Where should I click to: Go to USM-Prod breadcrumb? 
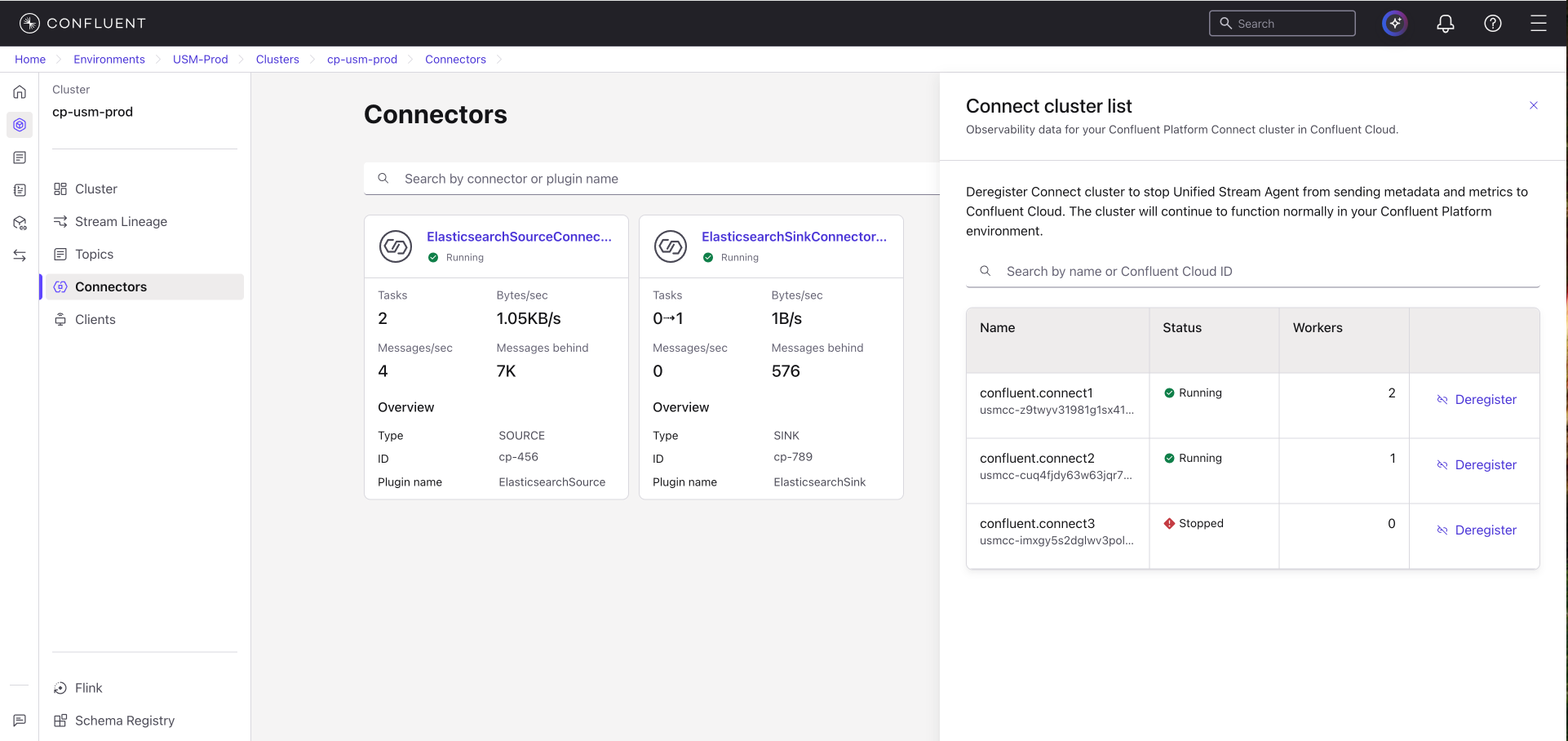click(x=201, y=60)
